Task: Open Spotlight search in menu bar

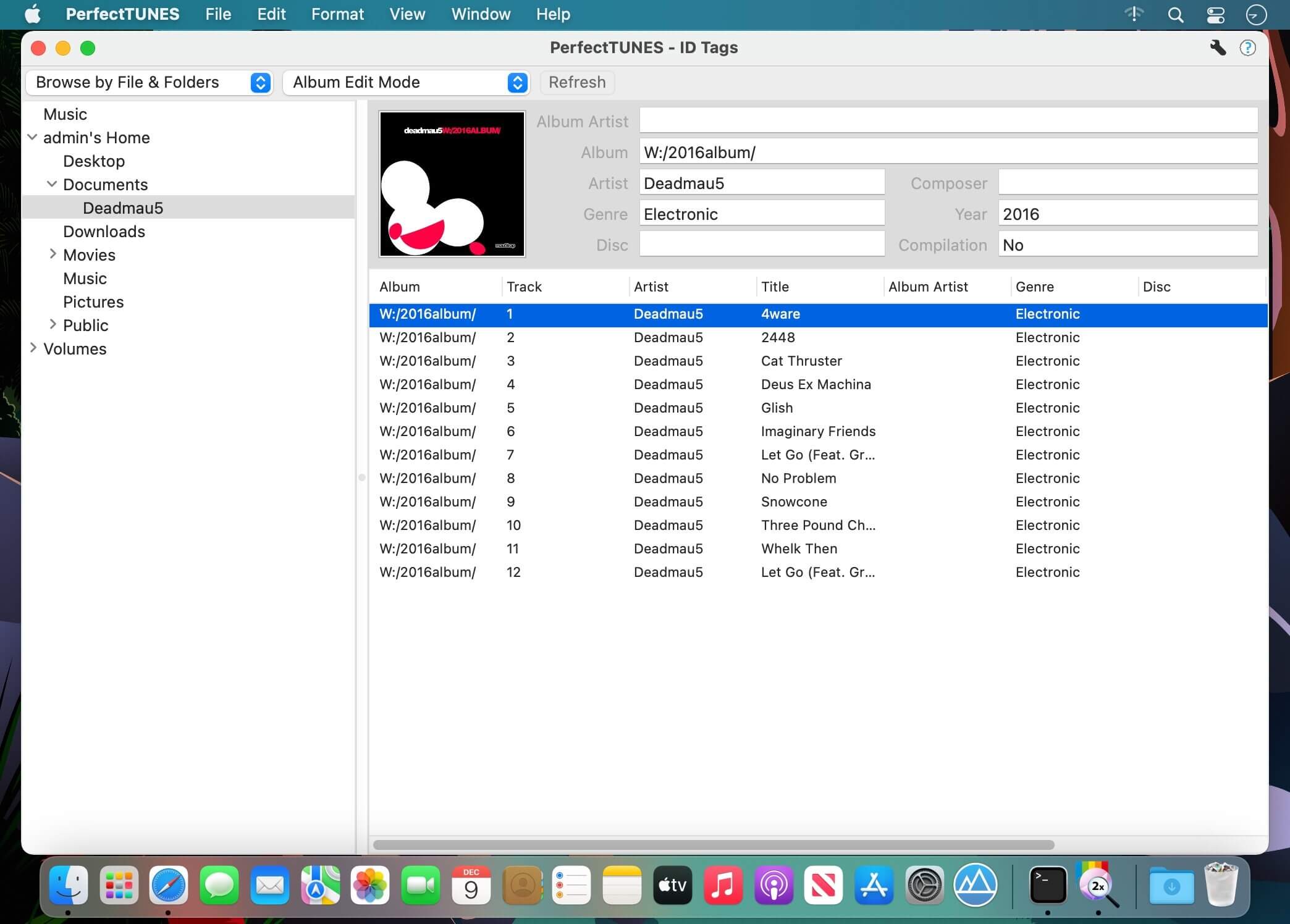Action: coord(1175,14)
